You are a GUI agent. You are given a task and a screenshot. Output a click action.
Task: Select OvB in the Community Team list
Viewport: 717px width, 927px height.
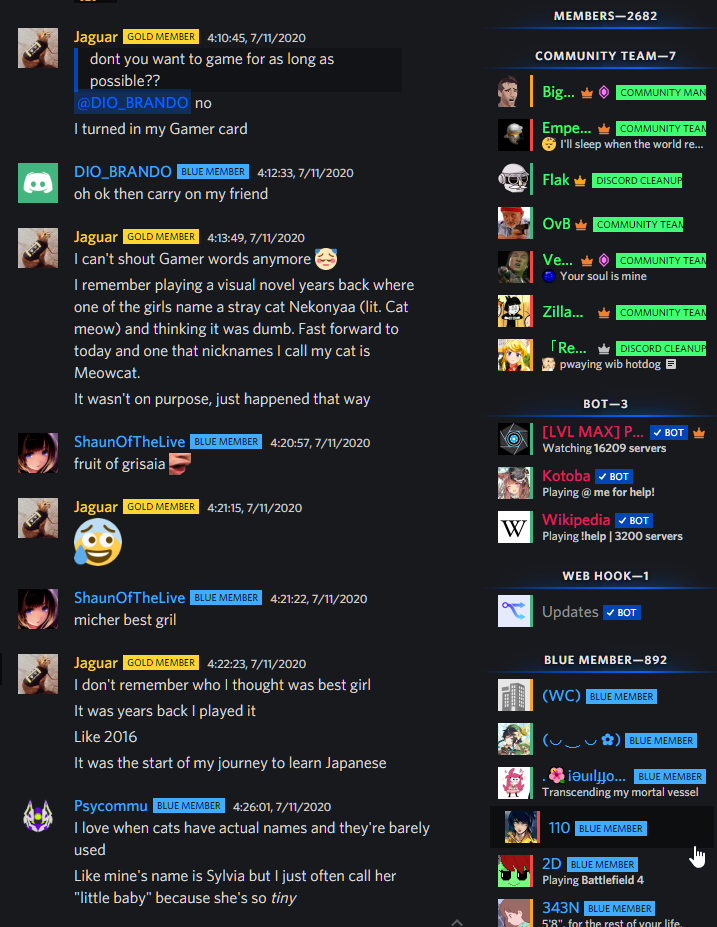(x=601, y=224)
